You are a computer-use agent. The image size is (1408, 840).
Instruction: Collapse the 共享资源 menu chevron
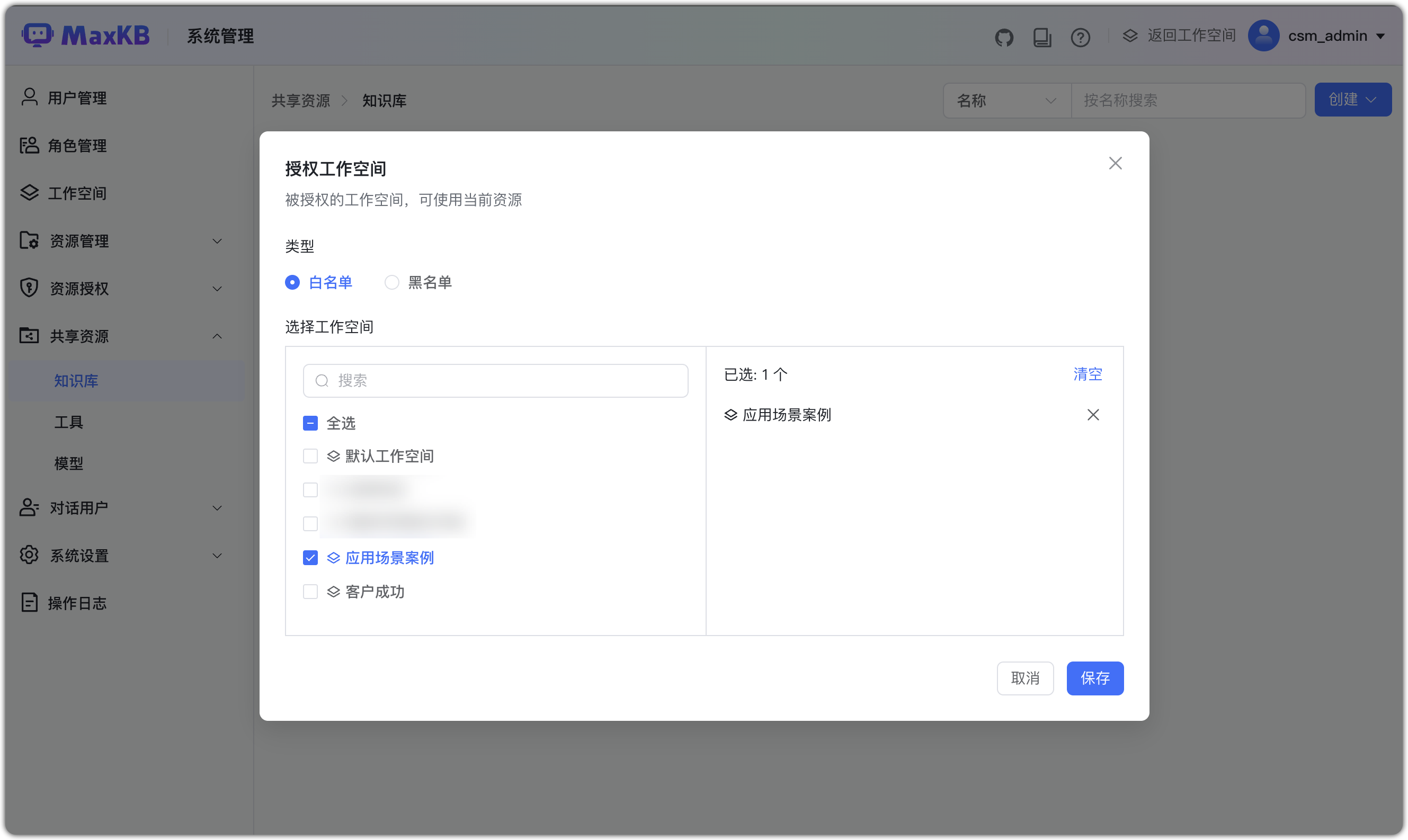(x=217, y=336)
